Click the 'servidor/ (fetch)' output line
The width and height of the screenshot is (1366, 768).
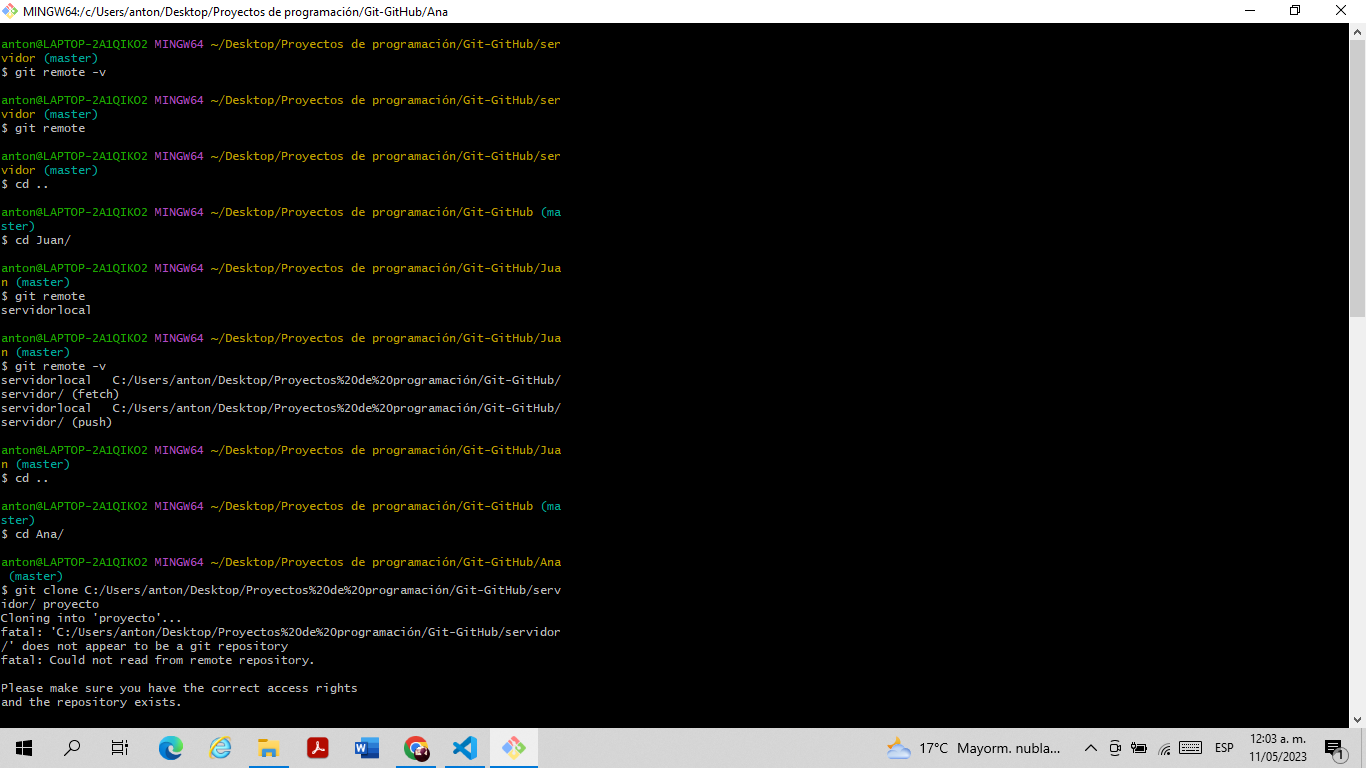tap(60, 394)
